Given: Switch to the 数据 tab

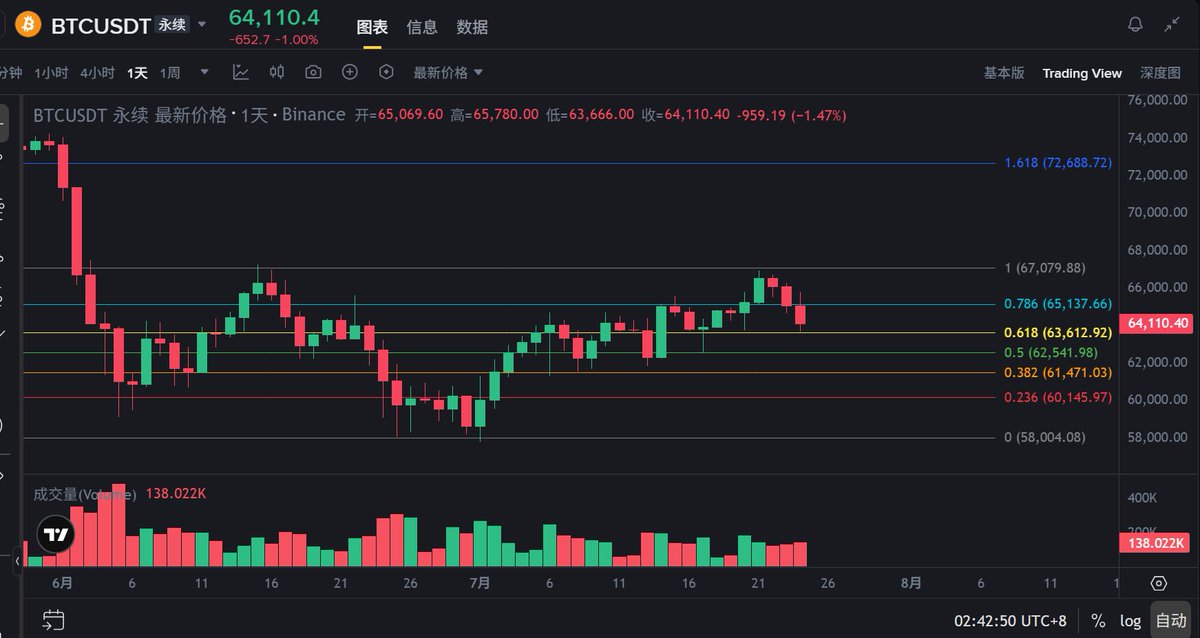Looking at the screenshot, I should (472, 27).
